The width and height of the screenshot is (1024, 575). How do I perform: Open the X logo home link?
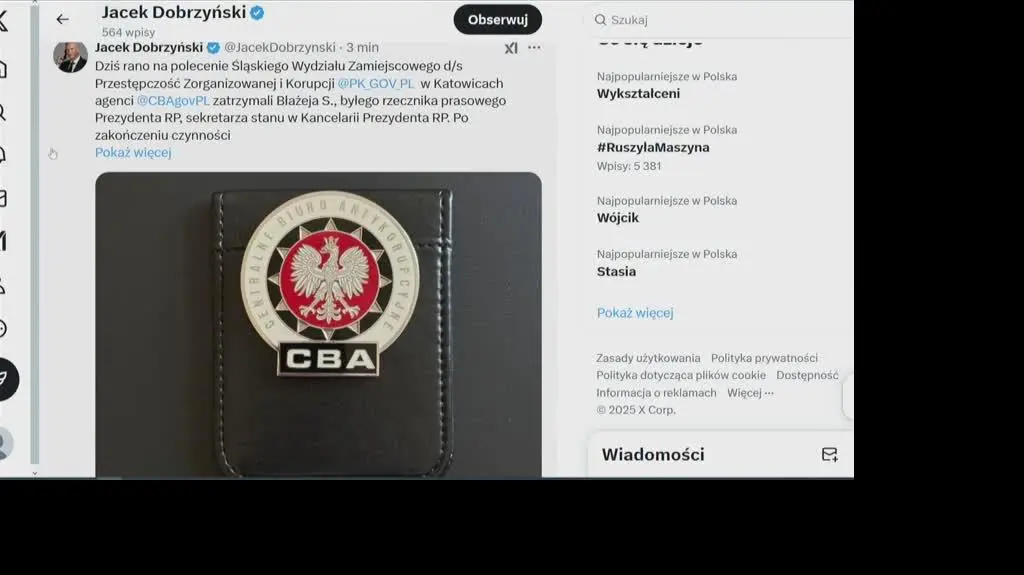(x=3, y=21)
